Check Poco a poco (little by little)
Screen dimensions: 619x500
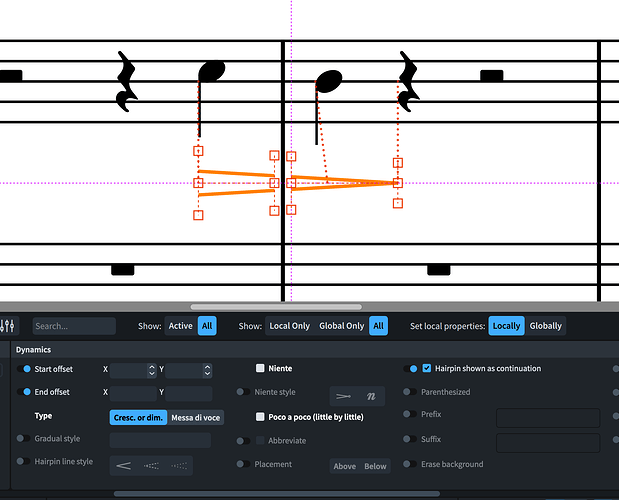point(260,417)
